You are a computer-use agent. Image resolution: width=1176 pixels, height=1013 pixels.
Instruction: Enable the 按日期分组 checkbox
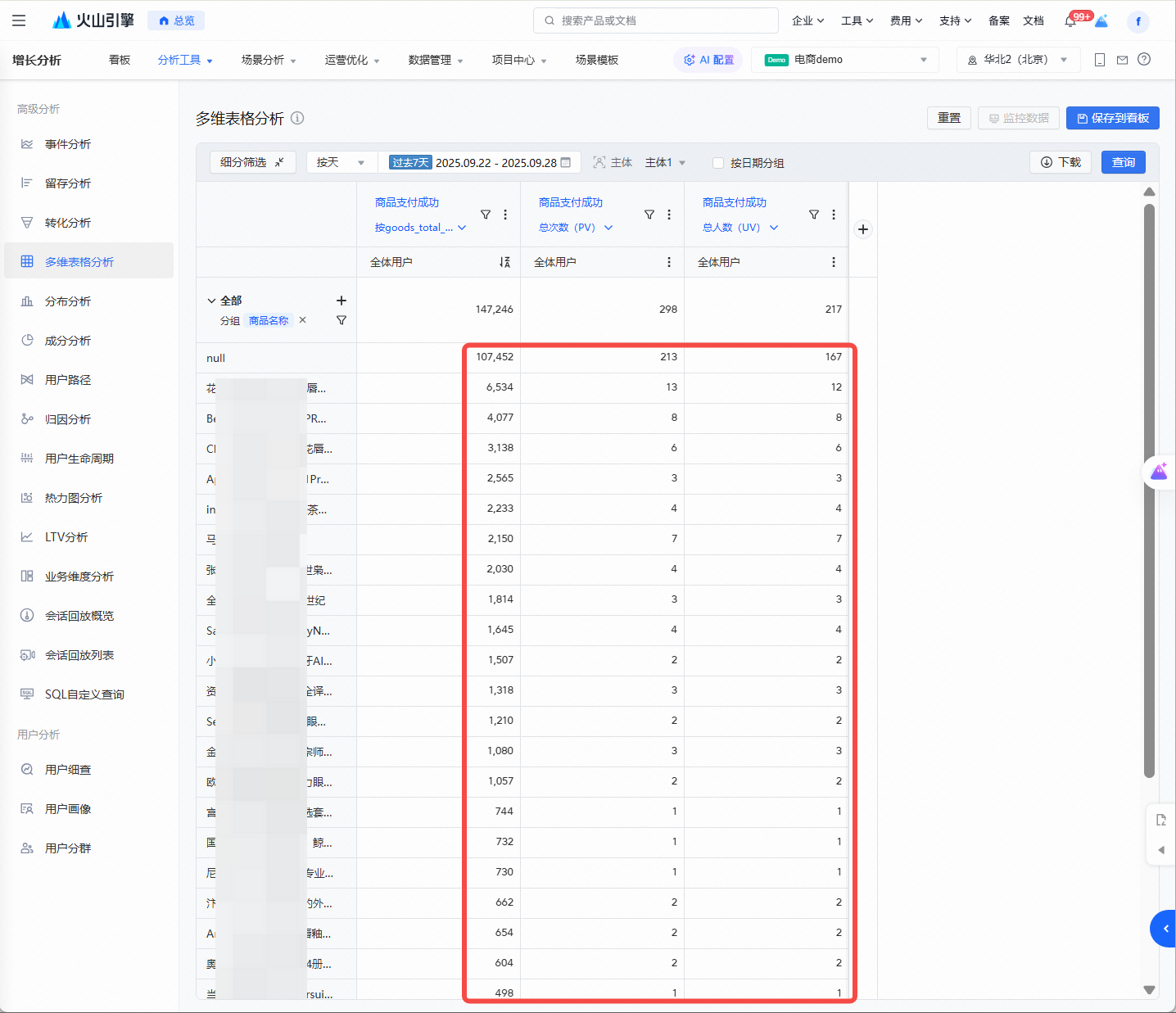pos(718,163)
